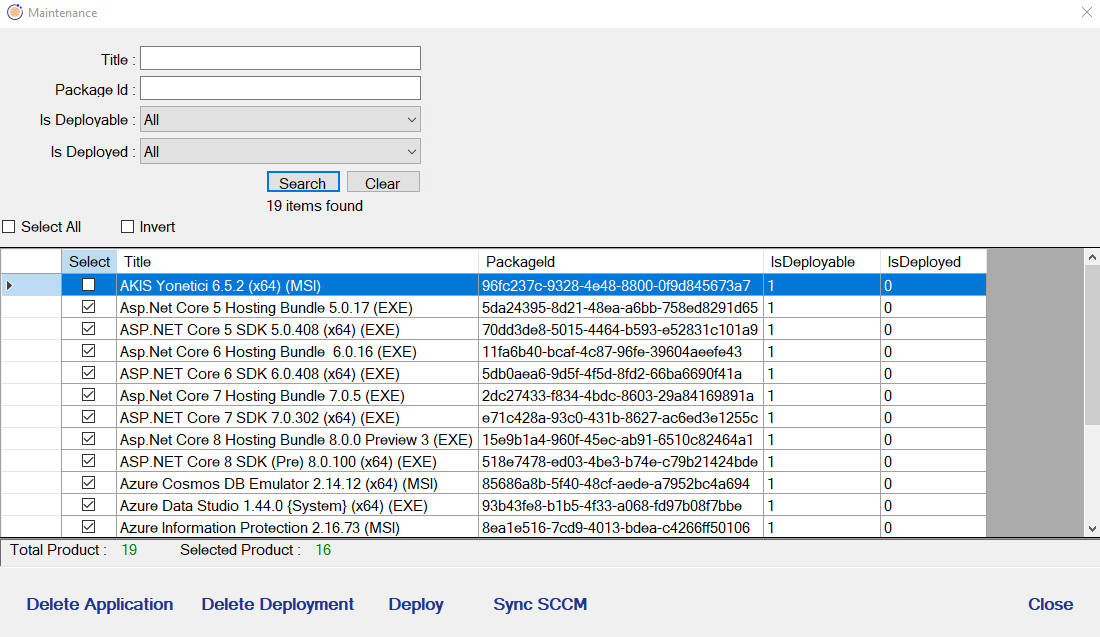The image size is (1100, 637).
Task: Tick the checkbox for AKIS Yonetici row
Action: pos(89,285)
